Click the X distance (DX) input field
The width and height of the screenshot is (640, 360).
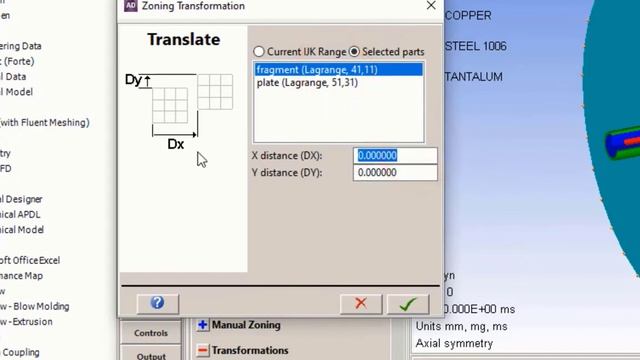click(x=395, y=156)
